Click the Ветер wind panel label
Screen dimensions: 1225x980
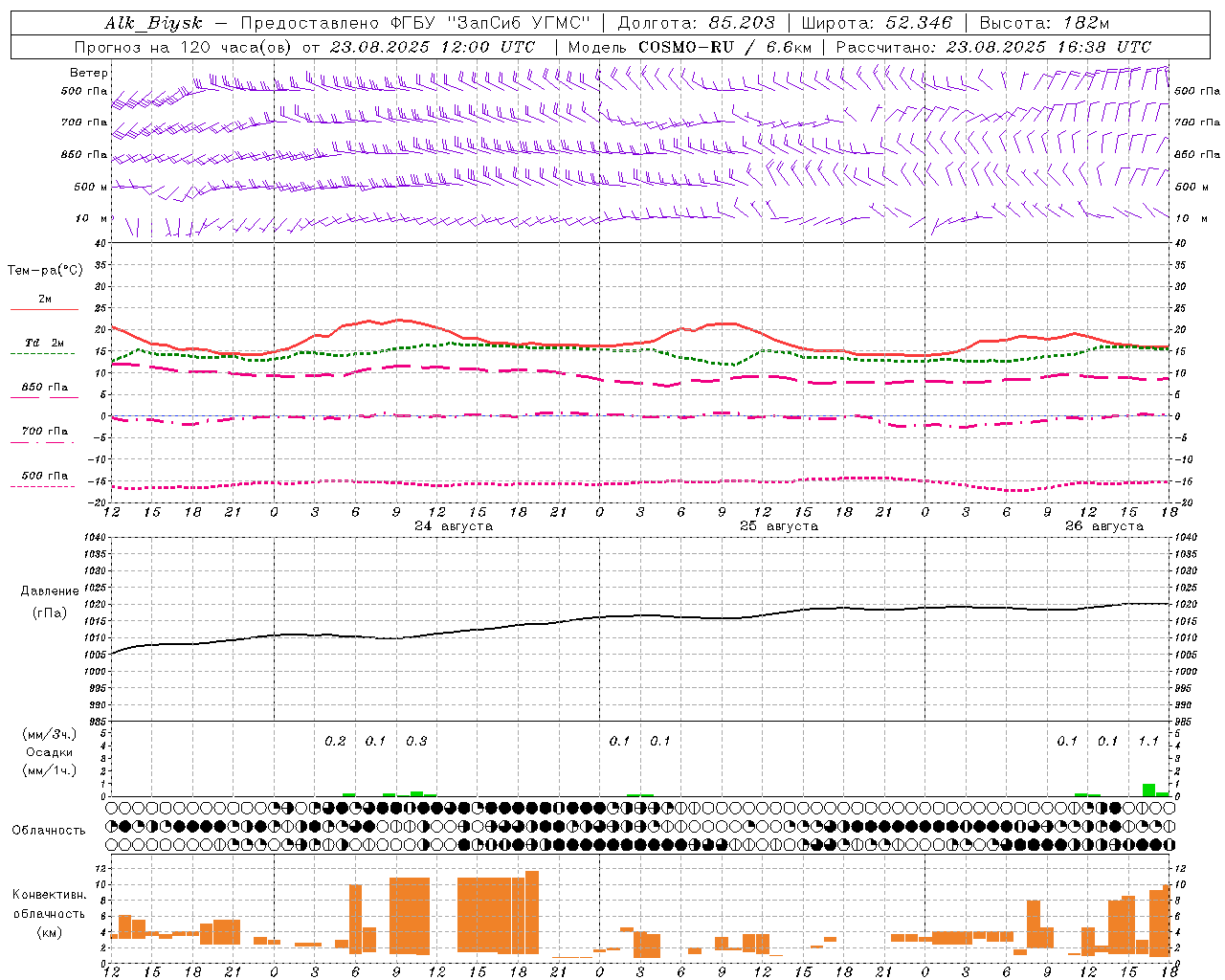[89, 73]
